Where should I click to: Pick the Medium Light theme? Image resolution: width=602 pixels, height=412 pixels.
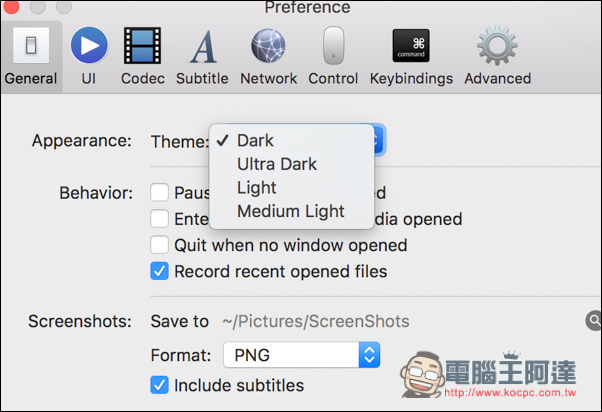[x=292, y=211]
